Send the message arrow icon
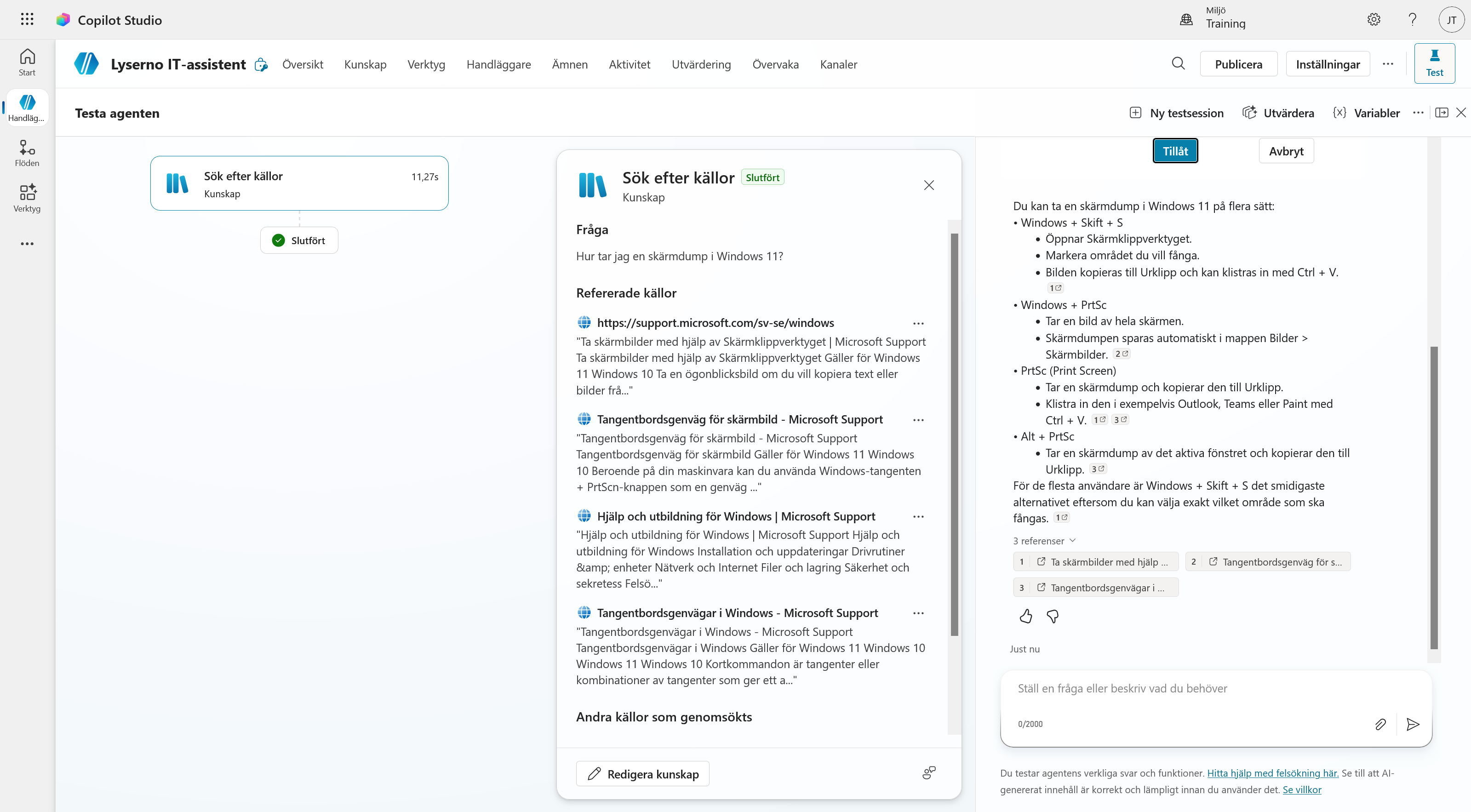The height and width of the screenshot is (812, 1471). tap(1413, 724)
